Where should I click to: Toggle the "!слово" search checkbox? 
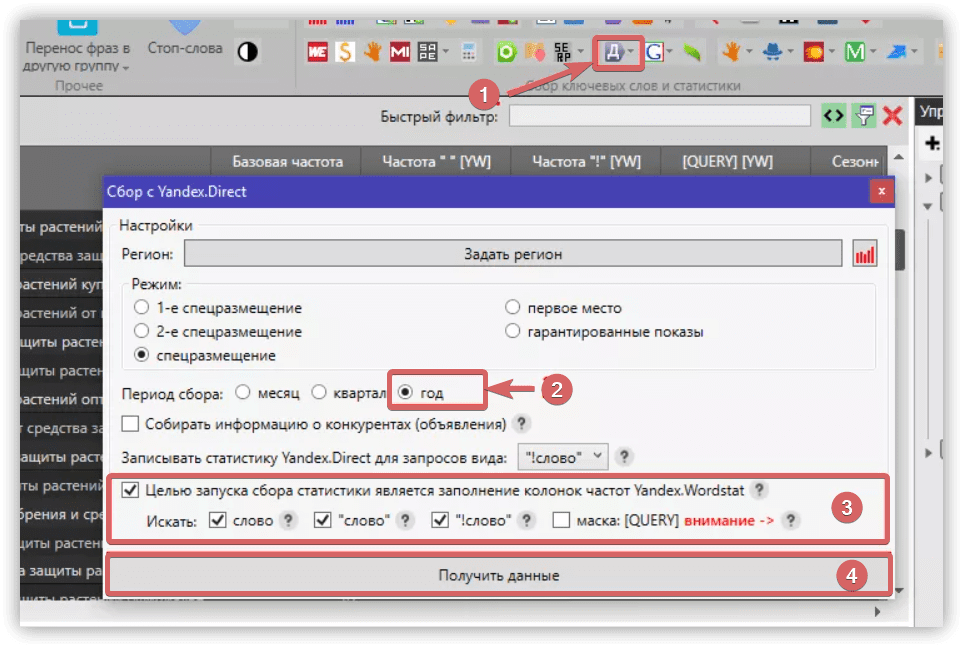pyautogui.click(x=440, y=520)
